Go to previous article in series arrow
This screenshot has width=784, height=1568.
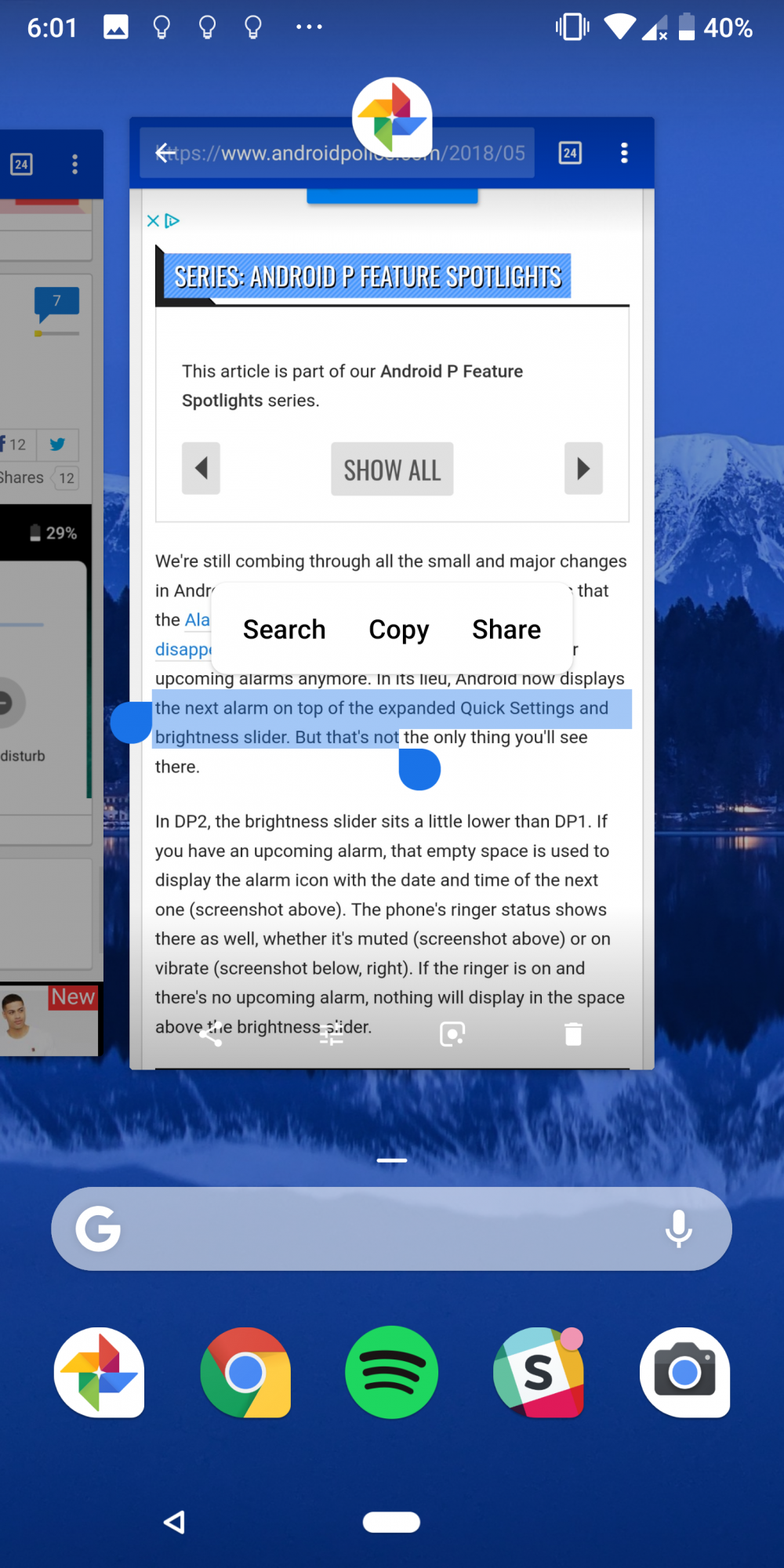[201, 468]
